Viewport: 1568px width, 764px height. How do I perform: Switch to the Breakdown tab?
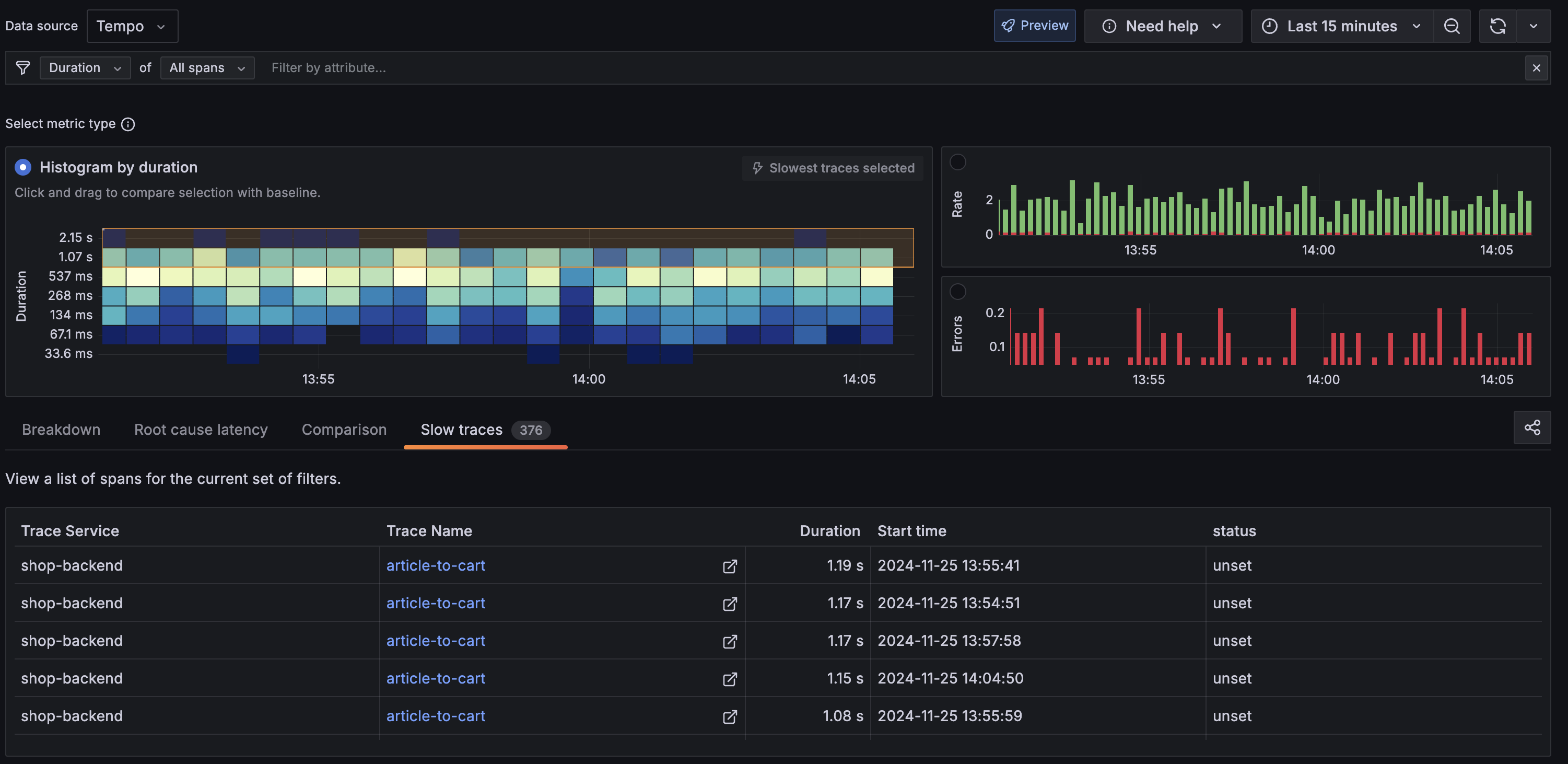tap(61, 430)
